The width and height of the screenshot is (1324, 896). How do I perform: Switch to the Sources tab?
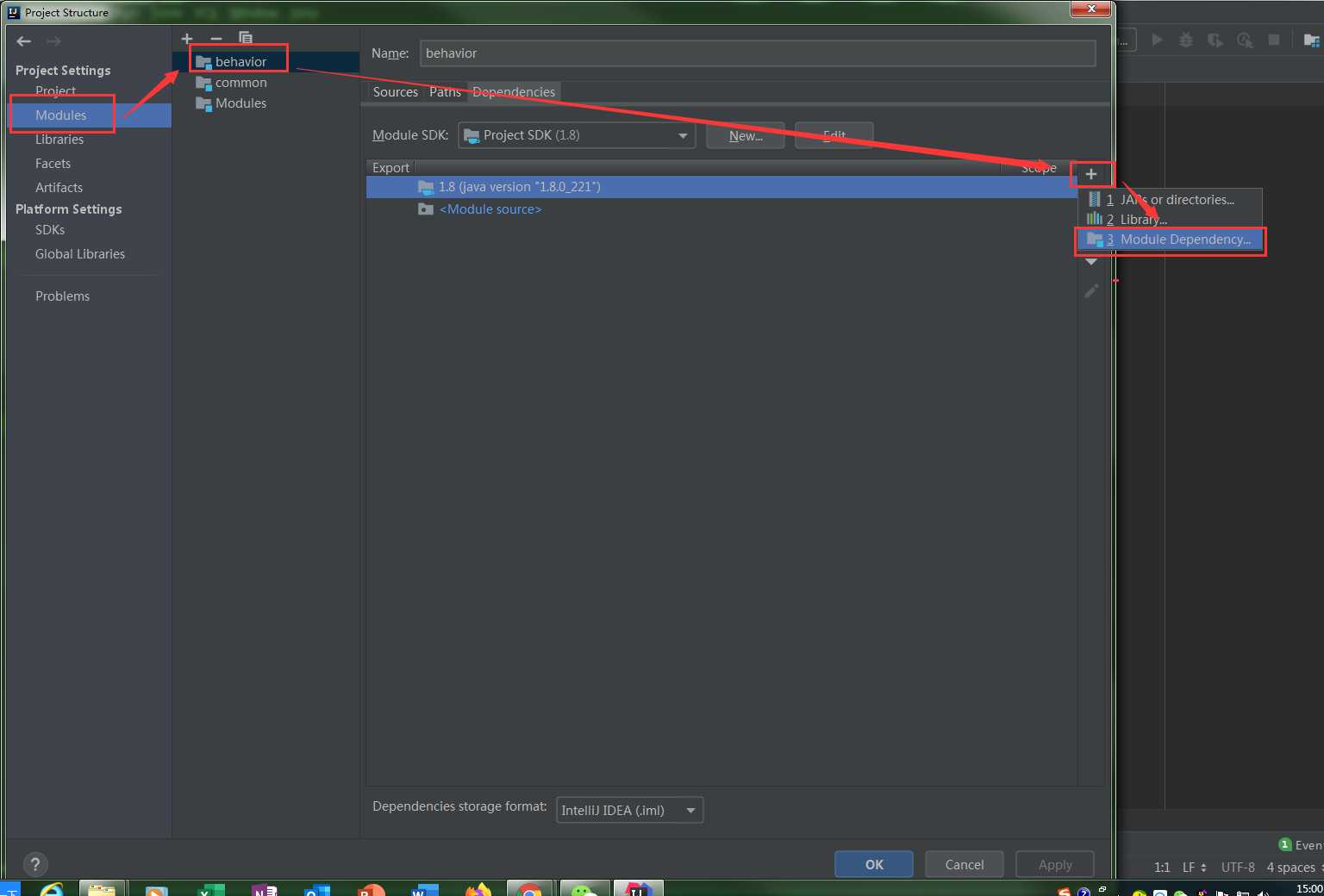tap(395, 92)
